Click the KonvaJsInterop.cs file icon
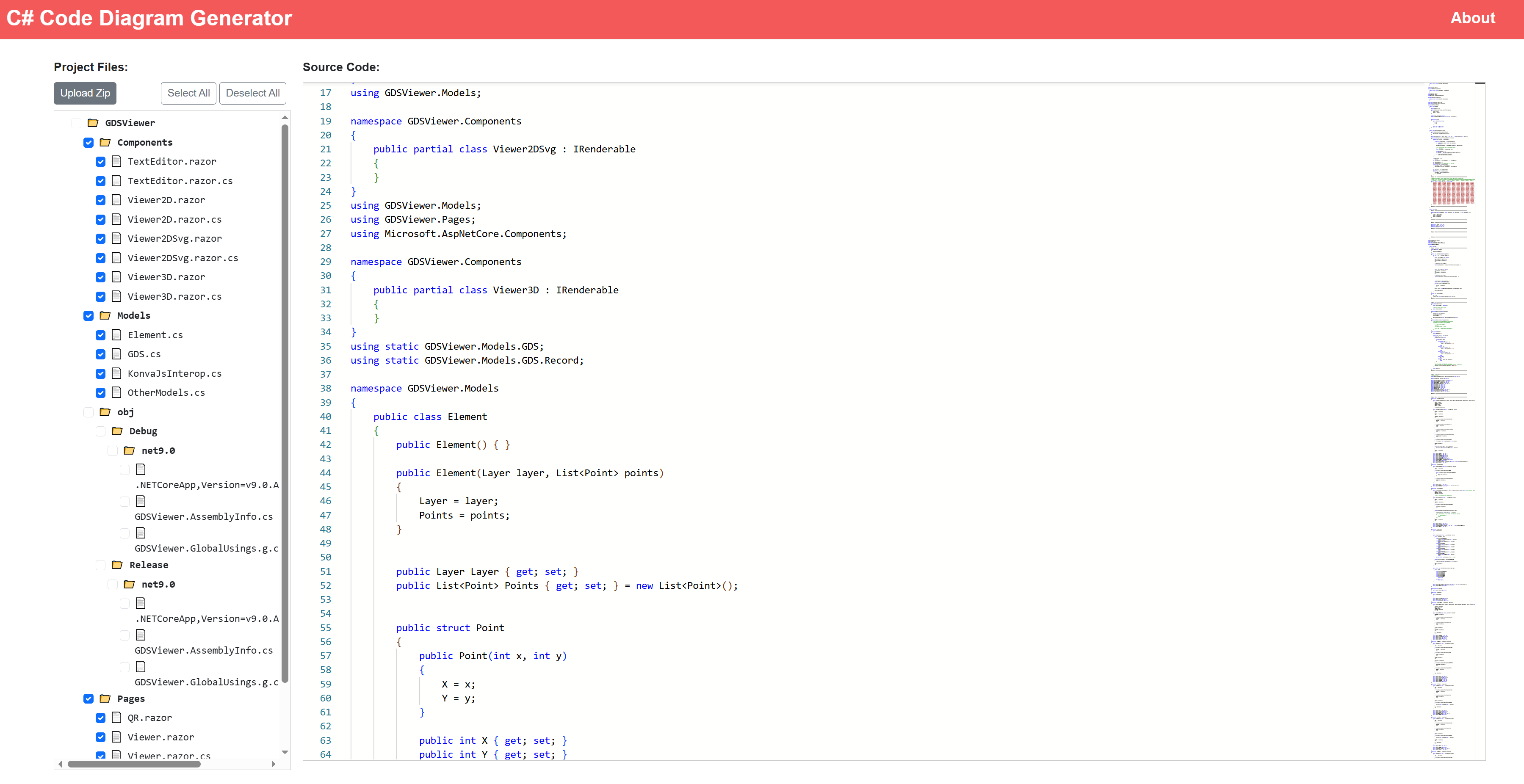This screenshot has height=784, width=1524. 116,374
